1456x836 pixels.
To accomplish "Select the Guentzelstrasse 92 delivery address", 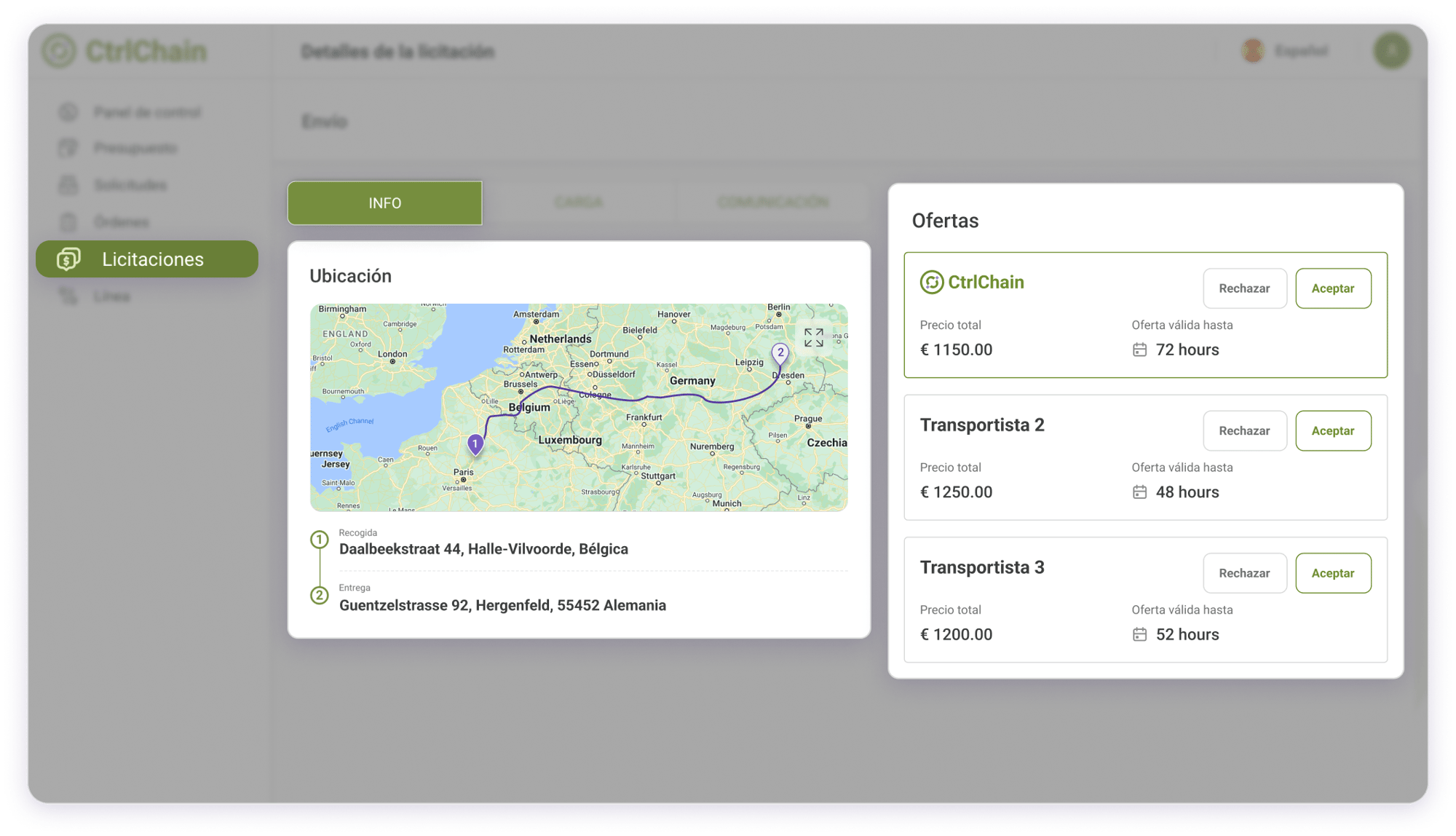I will coord(502,606).
